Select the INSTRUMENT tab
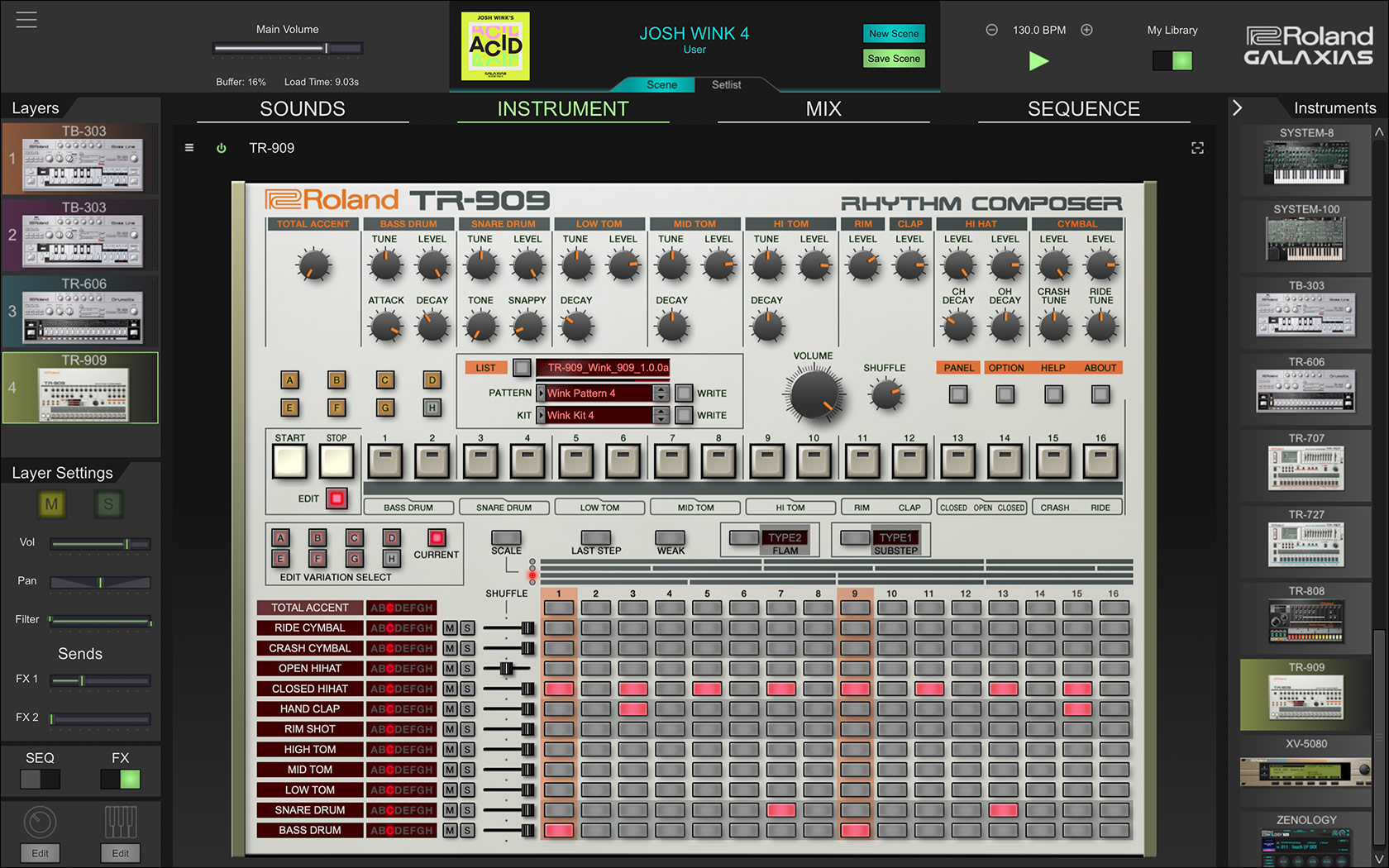This screenshot has width=1389, height=868. [x=563, y=108]
